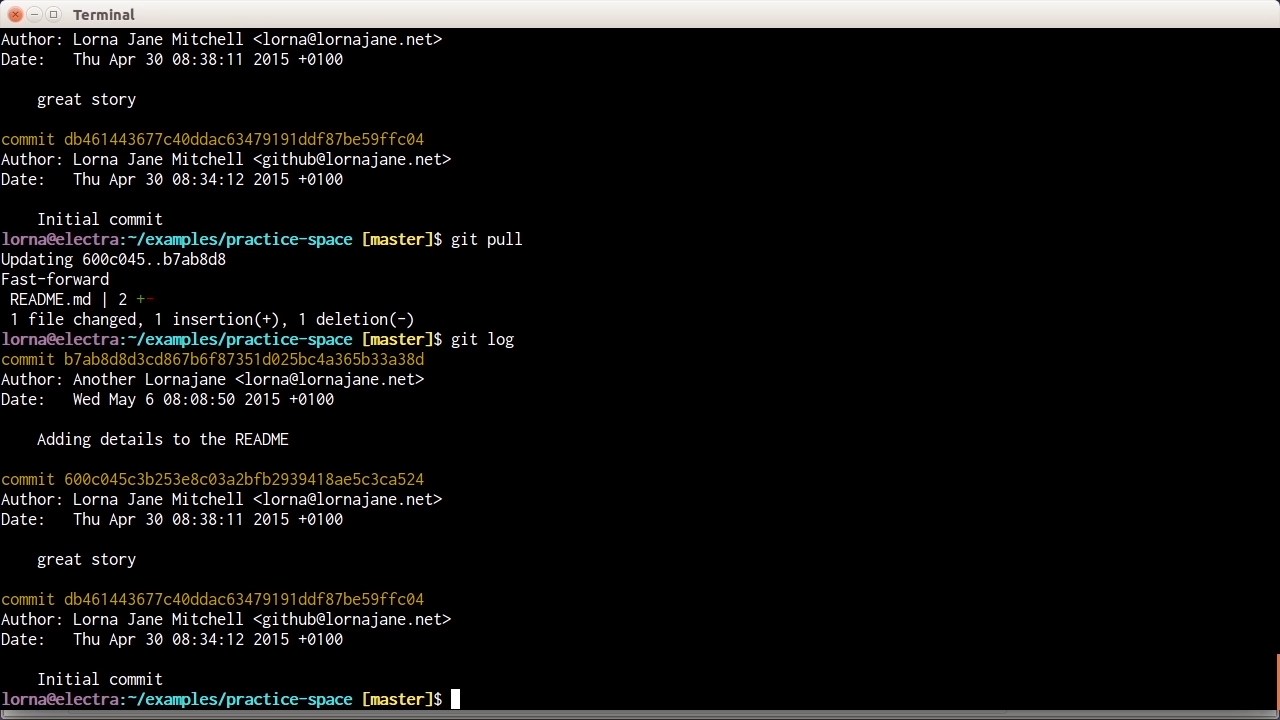Click commit hash b7ab8d8d3cd867b6f87351d025bc4a365b33a38d

click(x=244, y=359)
